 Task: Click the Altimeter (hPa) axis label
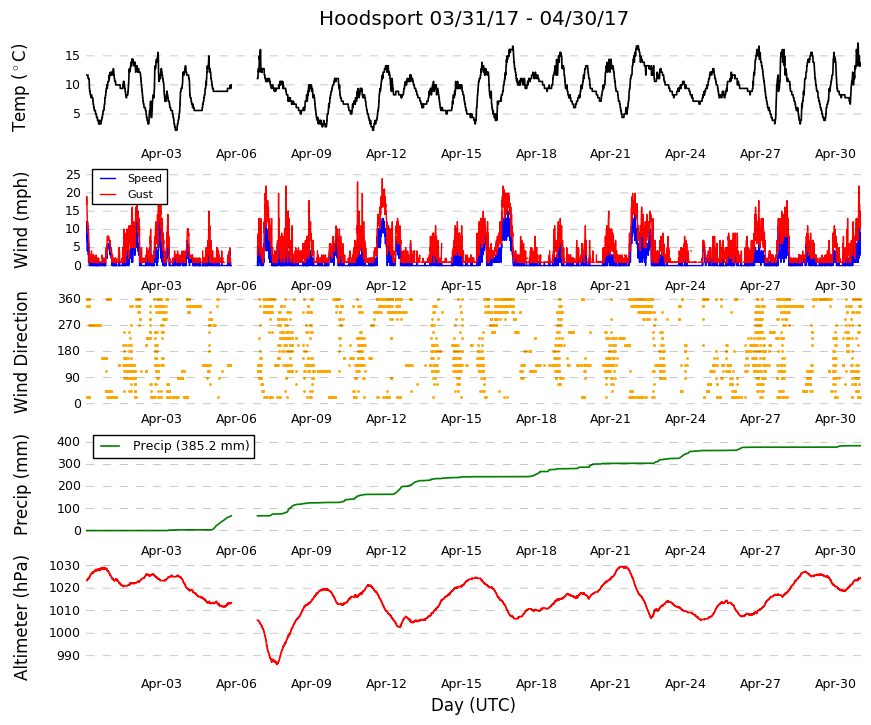point(20,617)
